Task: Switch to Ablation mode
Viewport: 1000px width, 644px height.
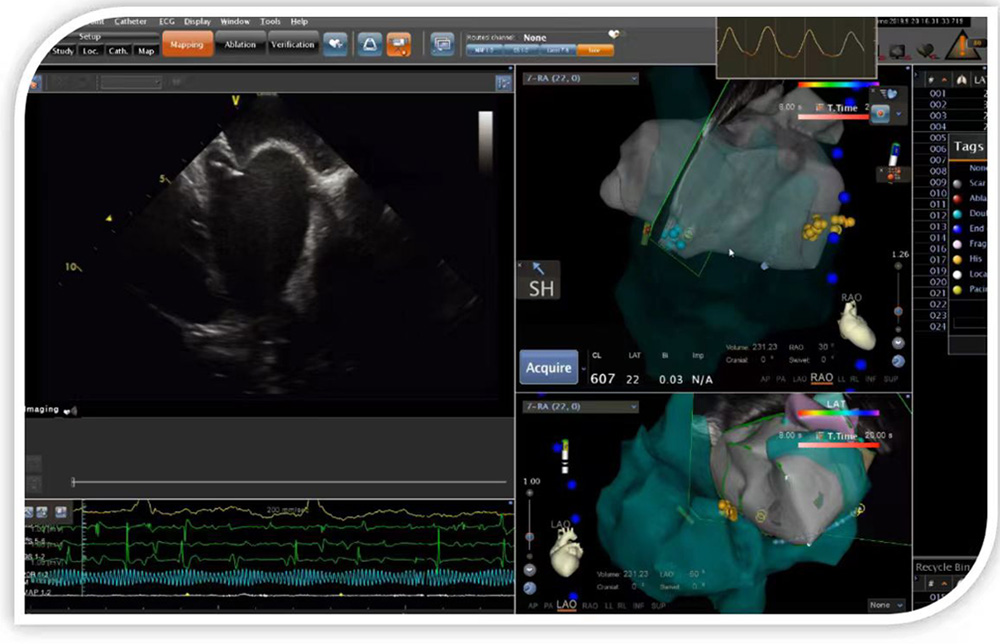Action: tap(240, 45)
